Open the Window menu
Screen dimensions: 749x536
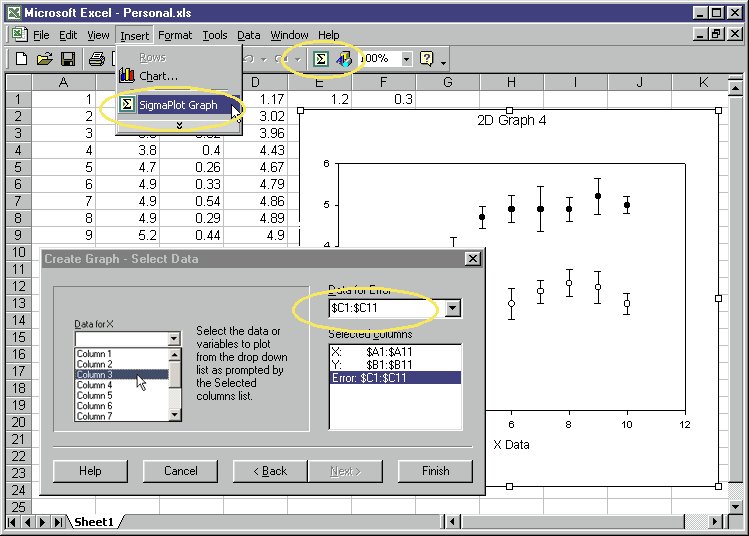pyautogui.click(x=289, y=35)
